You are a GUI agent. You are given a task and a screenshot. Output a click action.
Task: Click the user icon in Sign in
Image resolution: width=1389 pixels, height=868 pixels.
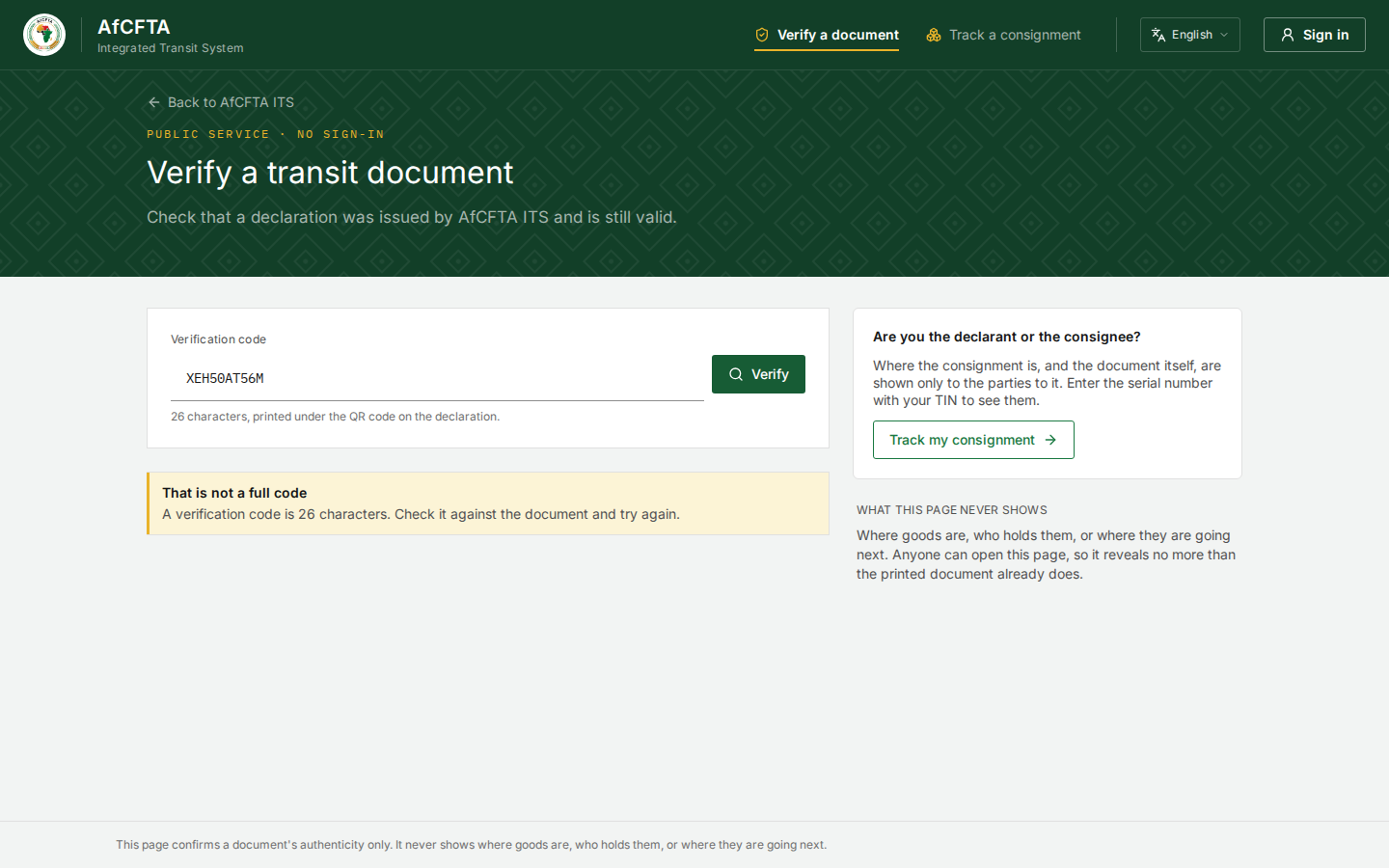pos(1288,35)
